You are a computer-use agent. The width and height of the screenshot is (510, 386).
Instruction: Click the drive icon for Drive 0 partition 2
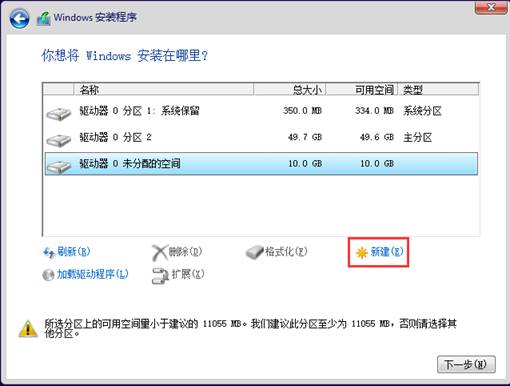pyautogui.click(x=59, y=140)
